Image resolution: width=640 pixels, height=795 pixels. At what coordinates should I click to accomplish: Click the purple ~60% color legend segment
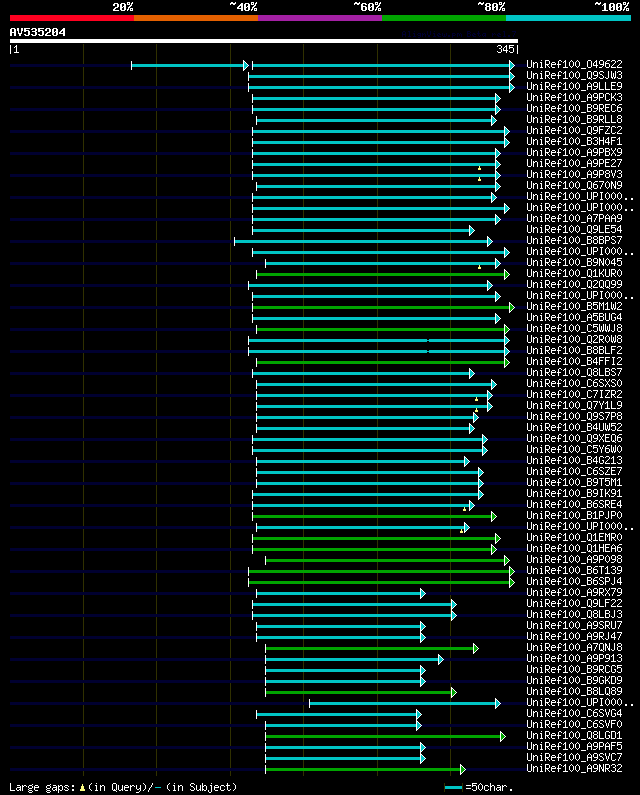click(320, 18)
